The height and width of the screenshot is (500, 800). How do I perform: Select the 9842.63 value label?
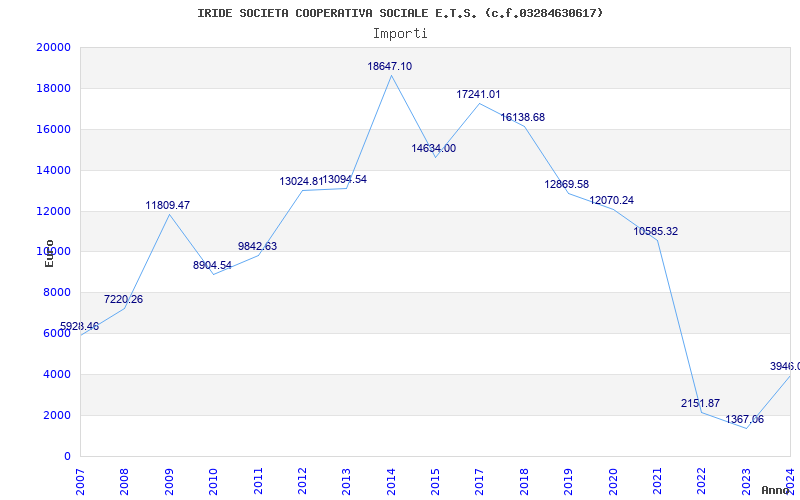point(258,246)
